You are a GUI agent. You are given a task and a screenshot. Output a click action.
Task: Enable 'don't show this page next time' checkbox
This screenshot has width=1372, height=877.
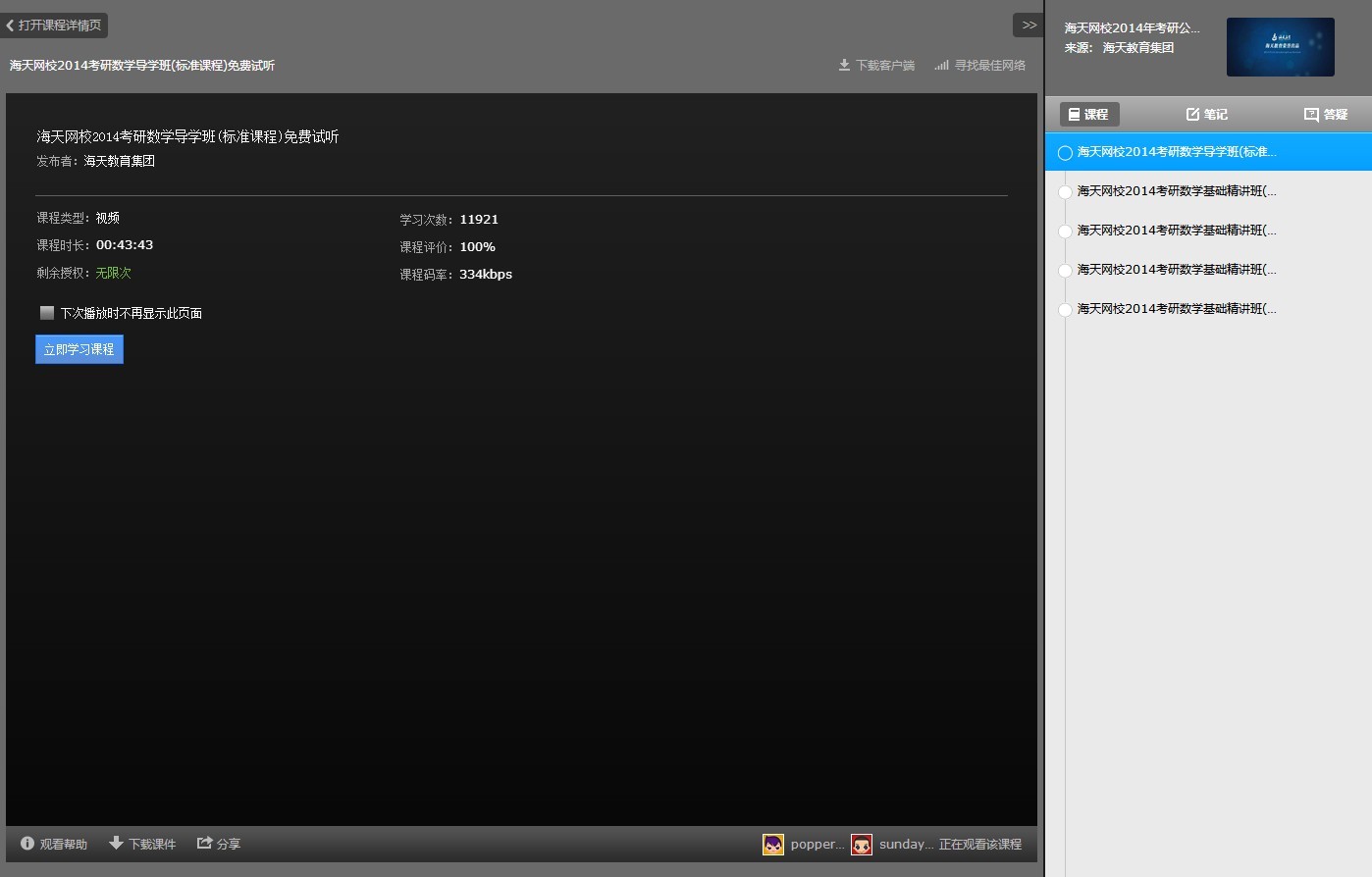coord(47,313)
